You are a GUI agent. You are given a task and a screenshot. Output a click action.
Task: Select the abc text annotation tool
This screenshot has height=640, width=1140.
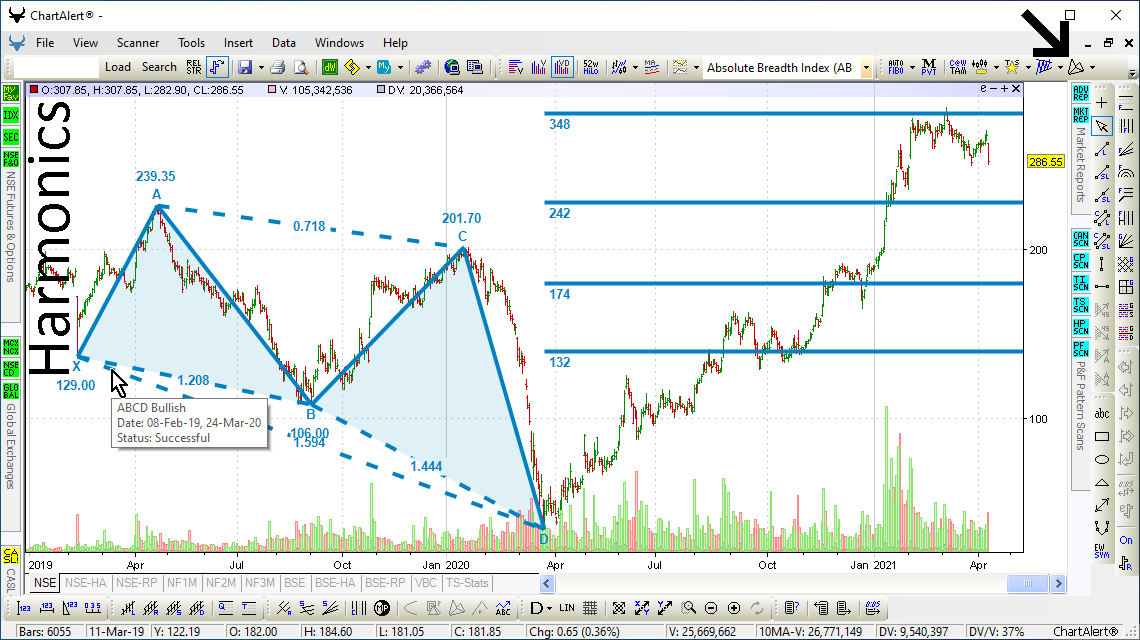pyautogui.click(x=1102, y=414)
